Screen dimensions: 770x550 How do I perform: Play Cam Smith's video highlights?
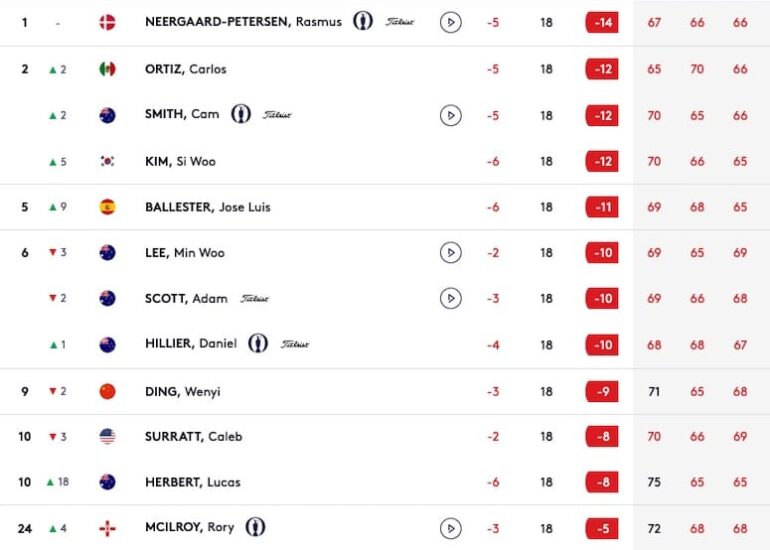pyautogui.click(x=451, y=115)
